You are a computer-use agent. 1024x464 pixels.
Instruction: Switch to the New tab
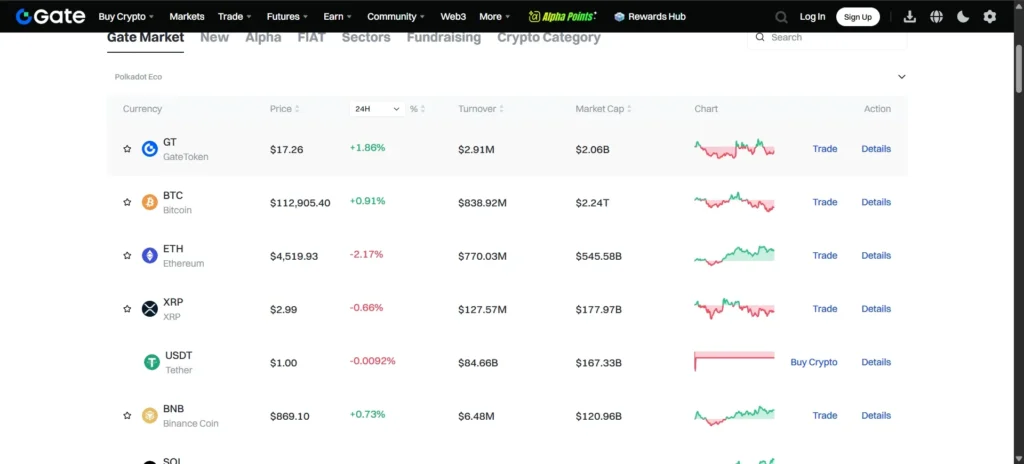(x=214, y=37)
